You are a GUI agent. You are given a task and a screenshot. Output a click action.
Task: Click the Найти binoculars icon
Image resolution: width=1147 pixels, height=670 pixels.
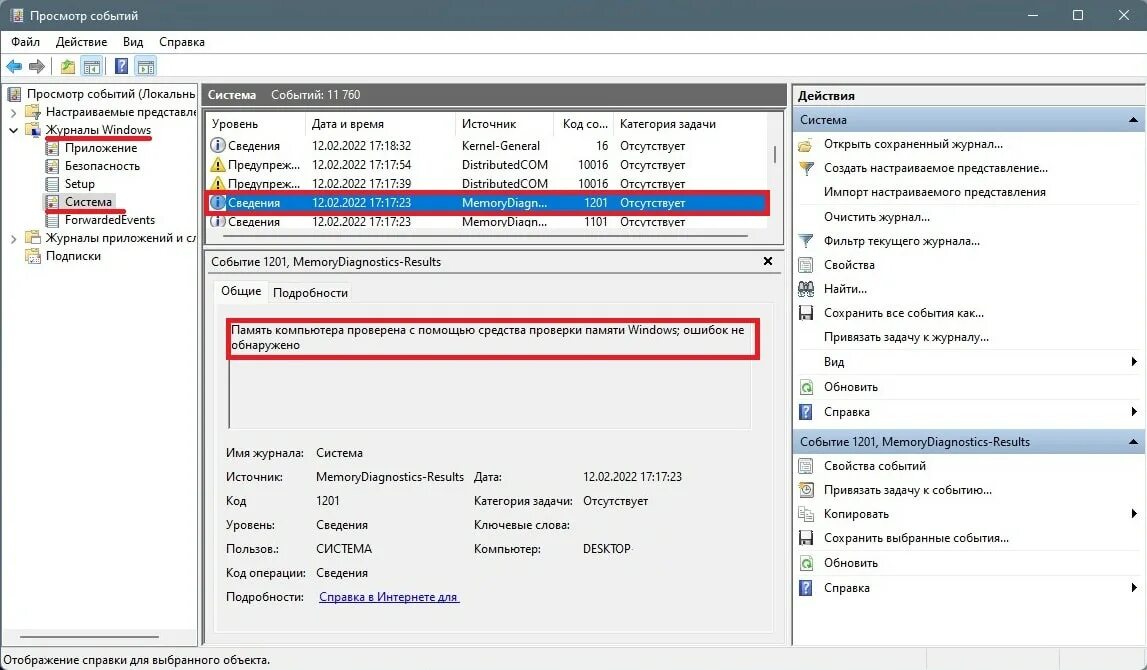[805, 289]
